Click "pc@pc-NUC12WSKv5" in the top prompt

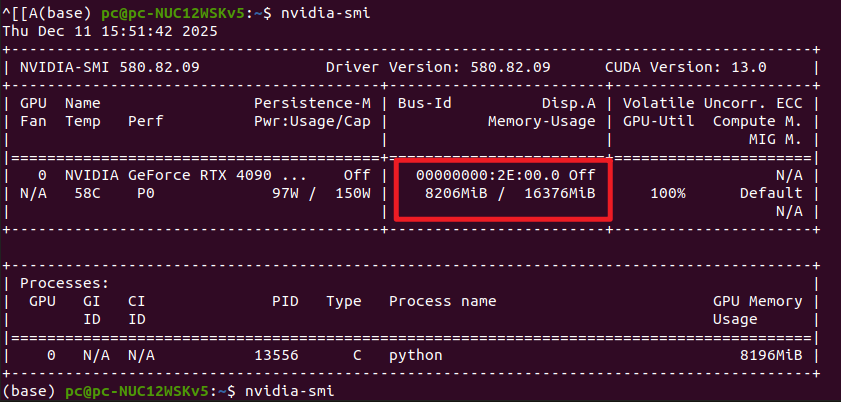pyautogui.click(x=173, y=13)
